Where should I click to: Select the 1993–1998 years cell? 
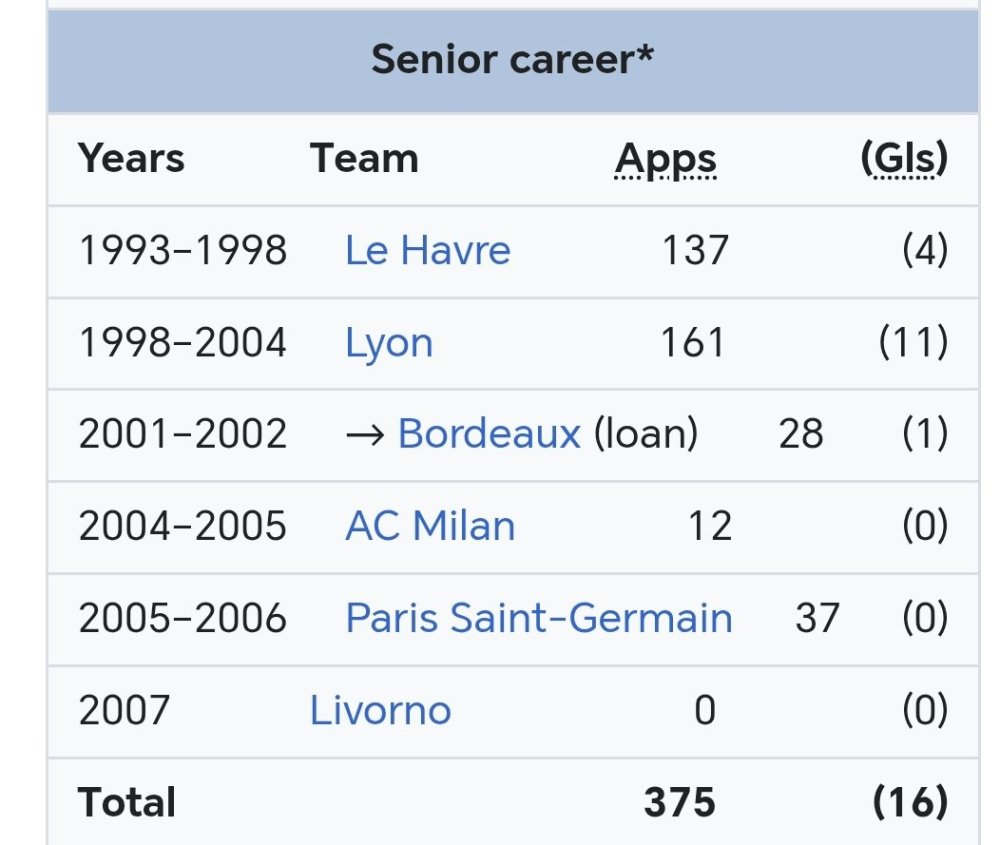click(182, 250)
